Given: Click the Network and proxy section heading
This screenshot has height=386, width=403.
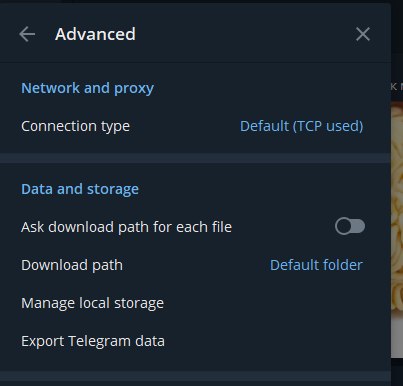Looking at the screenshot, I should pos(87,88).
